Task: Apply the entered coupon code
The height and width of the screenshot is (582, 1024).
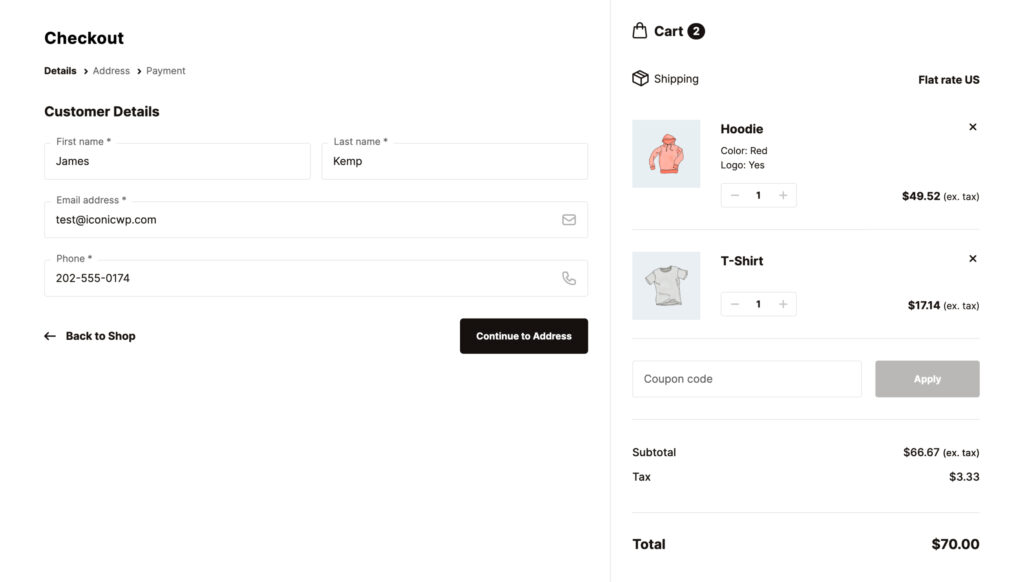Action: tap(927, 379)
